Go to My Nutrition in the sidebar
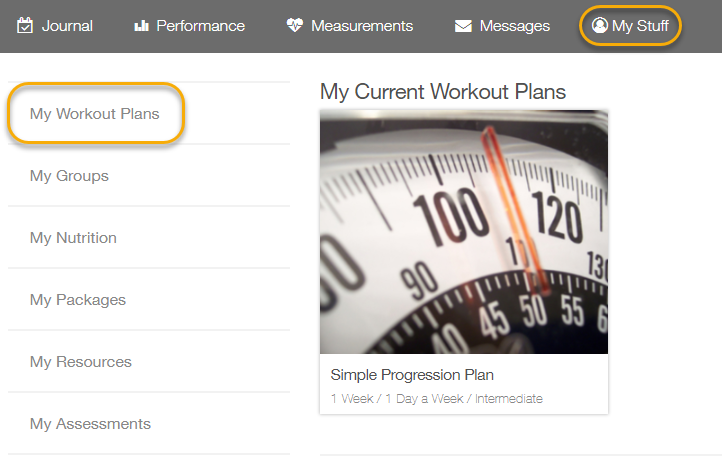 pyautogui.click(x=73, y=238)
